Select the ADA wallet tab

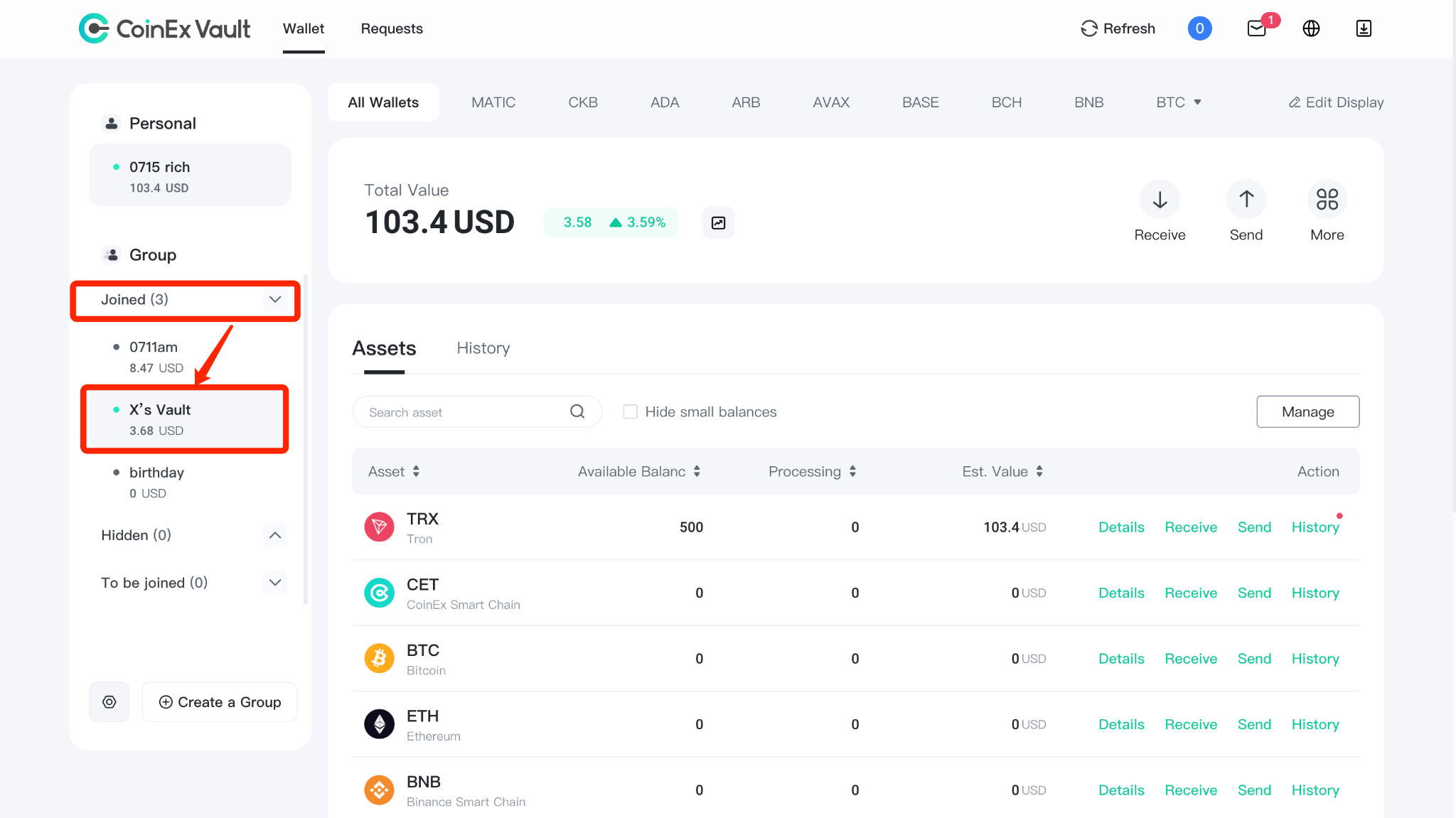[665, 102]
